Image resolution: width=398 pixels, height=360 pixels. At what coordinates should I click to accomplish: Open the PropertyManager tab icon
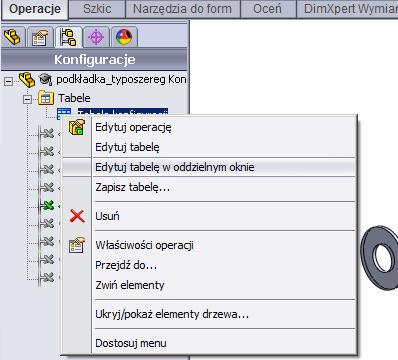tap(40, 37)
